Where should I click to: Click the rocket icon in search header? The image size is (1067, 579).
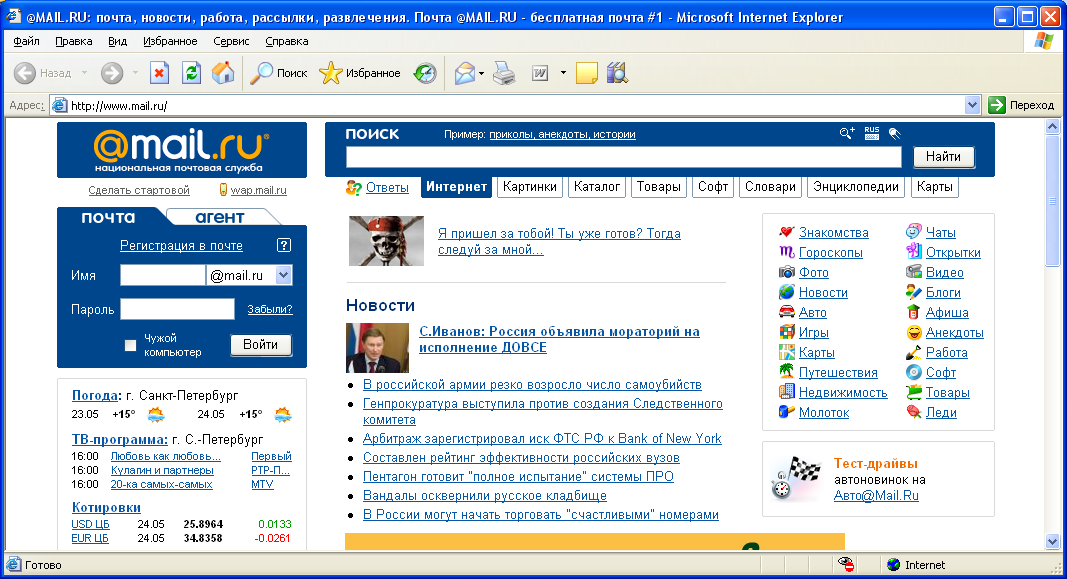click(x=895, y=133)
